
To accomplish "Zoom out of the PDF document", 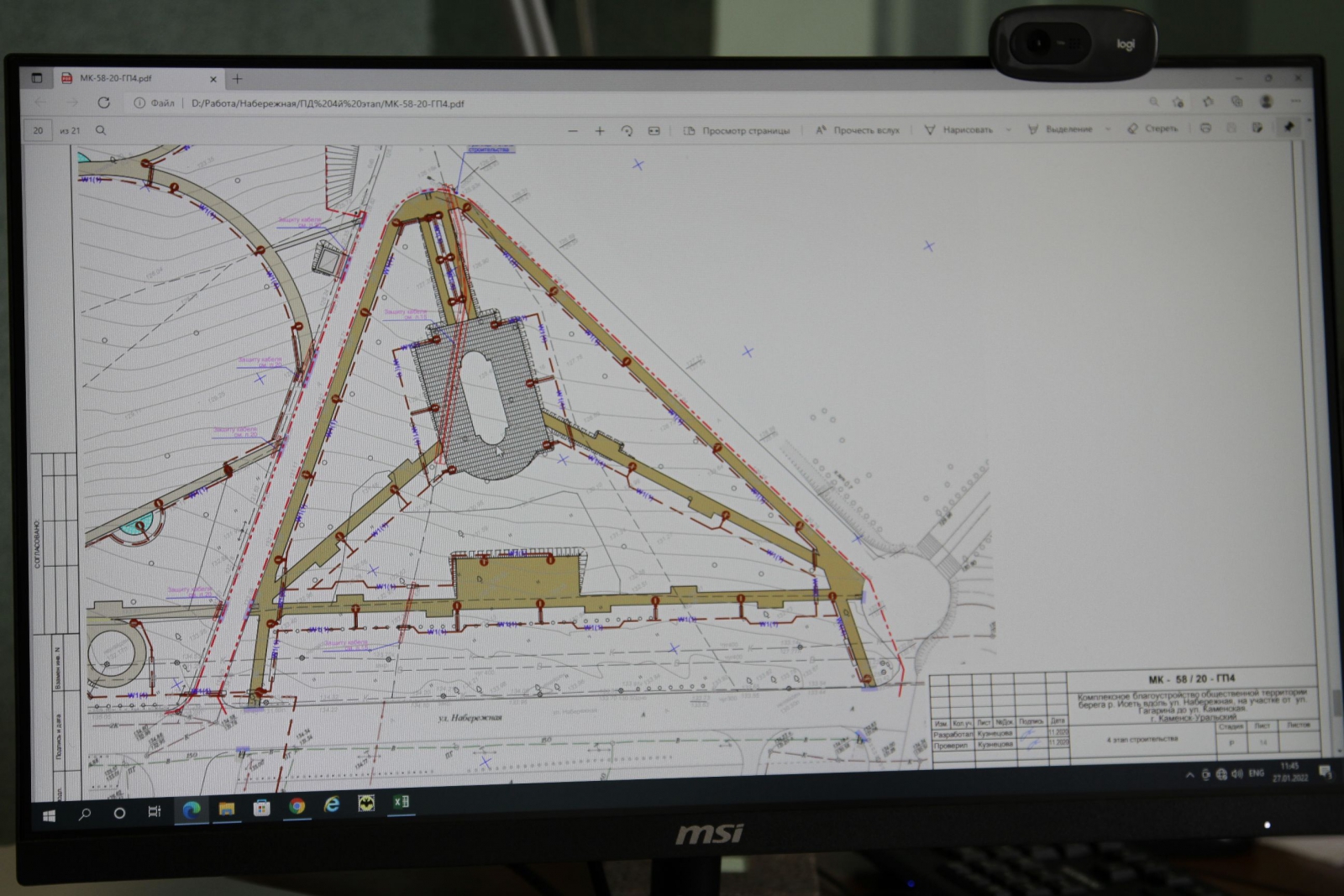I will (x=573, y=131).
